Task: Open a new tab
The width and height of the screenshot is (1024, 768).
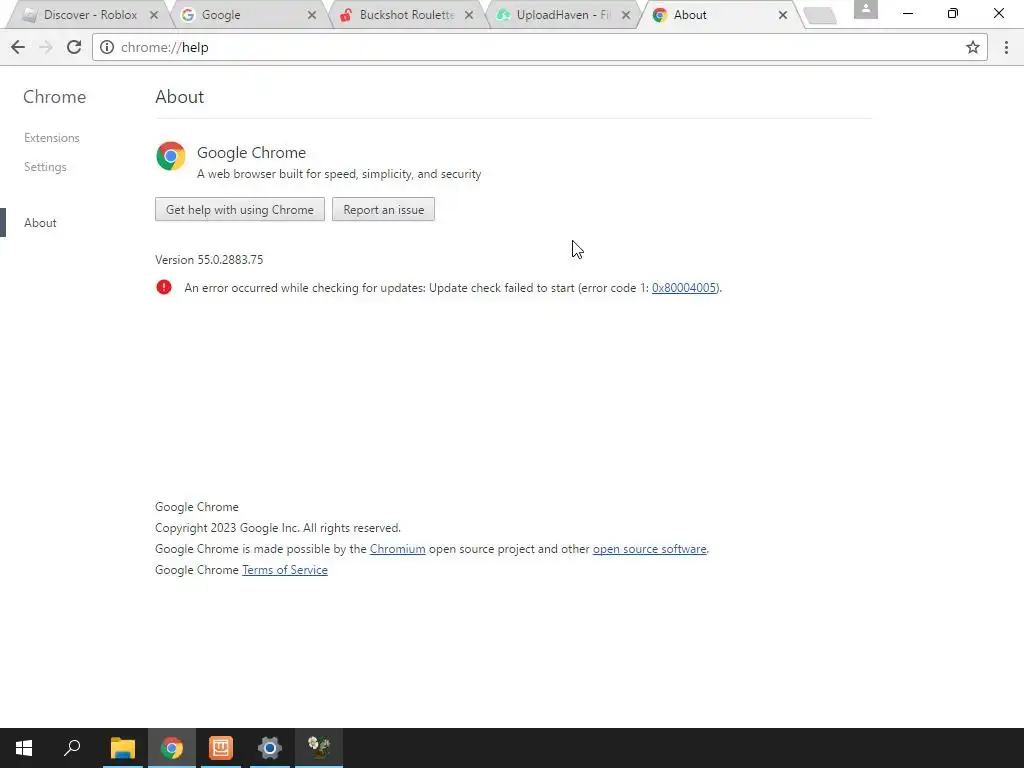Action: tap(820, 16)
